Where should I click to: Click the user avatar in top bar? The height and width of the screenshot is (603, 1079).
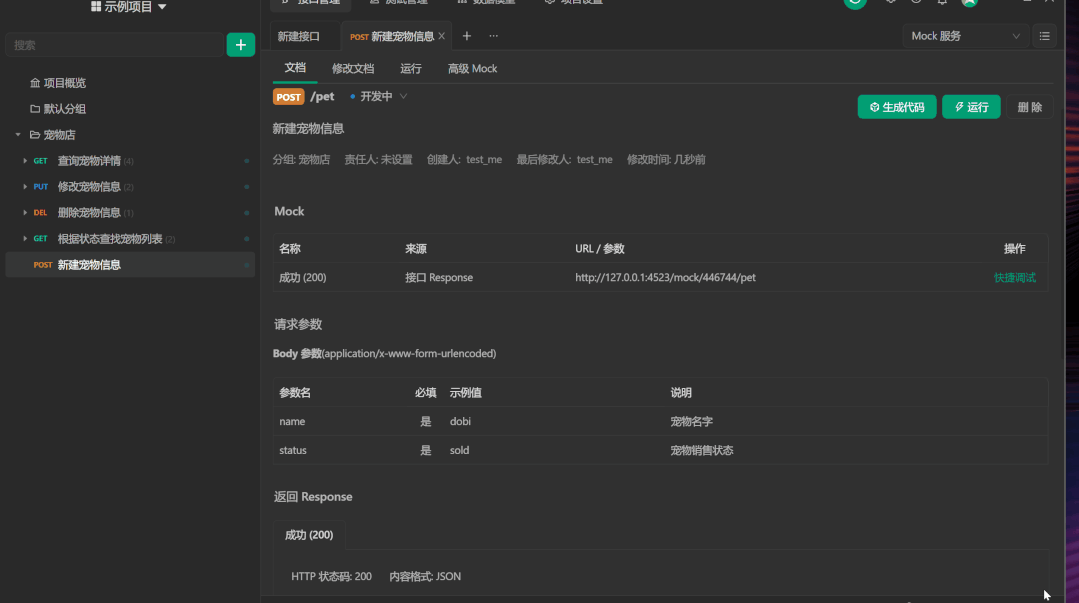(x=967, y=3)
